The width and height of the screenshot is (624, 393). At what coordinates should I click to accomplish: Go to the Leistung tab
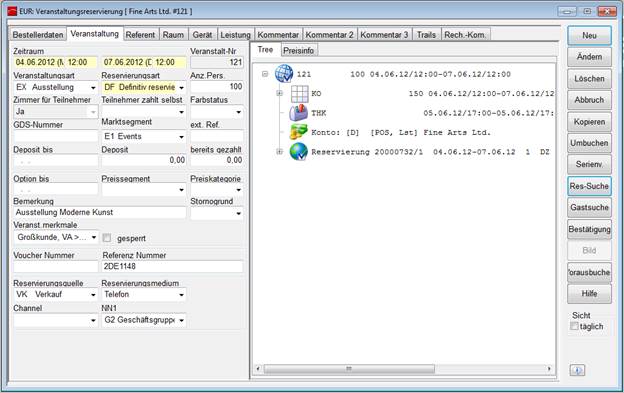(235, 35)
